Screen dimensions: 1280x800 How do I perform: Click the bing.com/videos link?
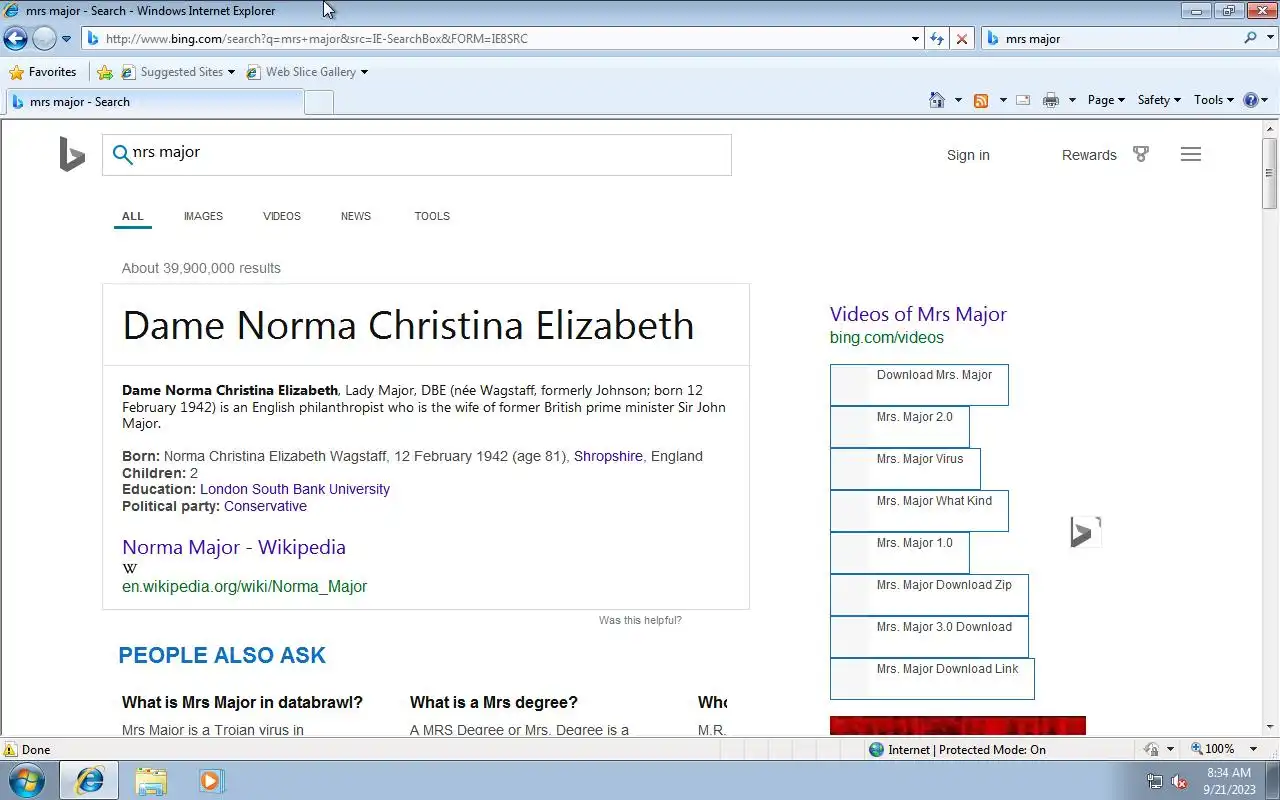887,338
